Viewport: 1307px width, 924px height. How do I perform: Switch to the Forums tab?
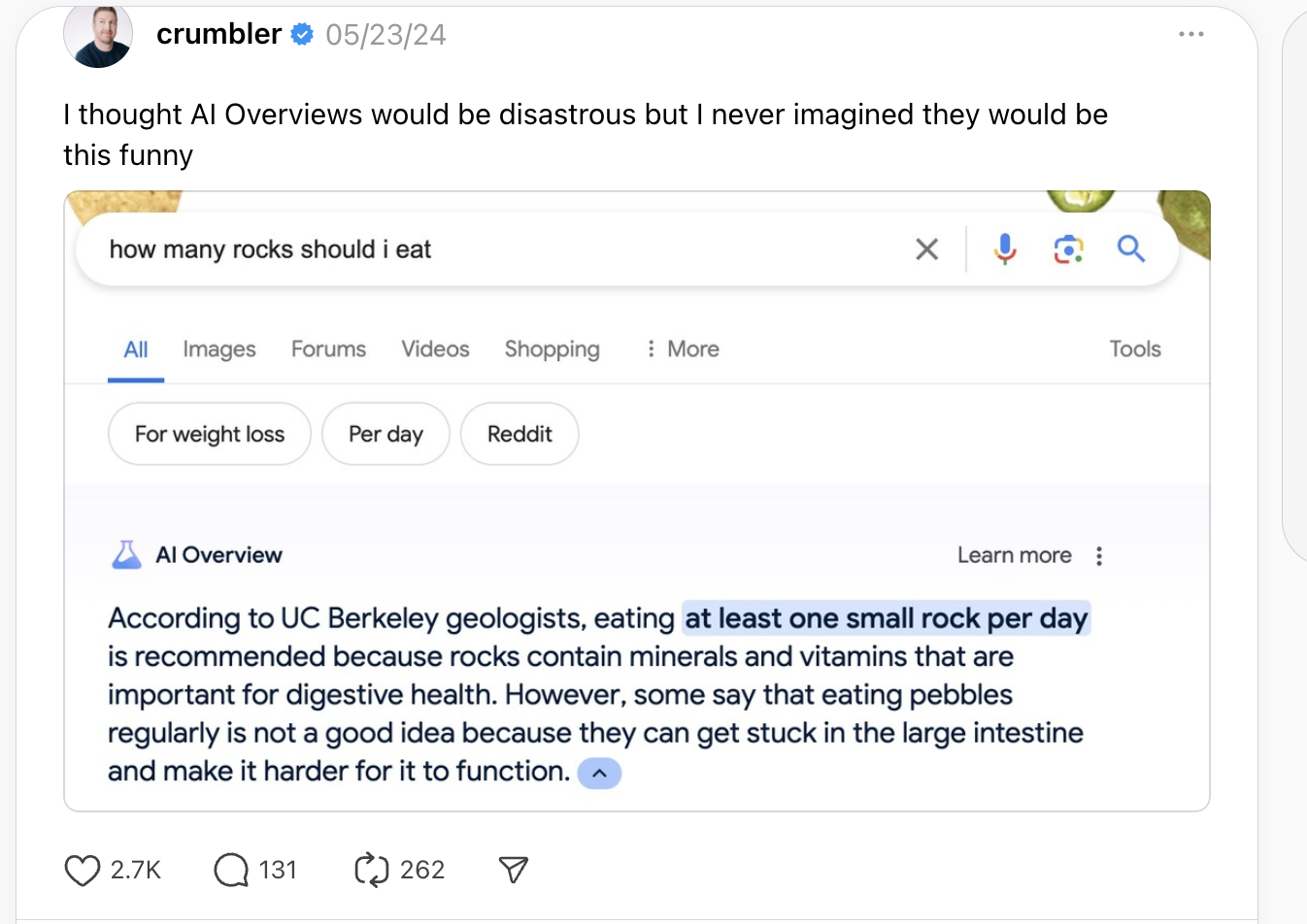pyautogui.click(x=328, y=349)
